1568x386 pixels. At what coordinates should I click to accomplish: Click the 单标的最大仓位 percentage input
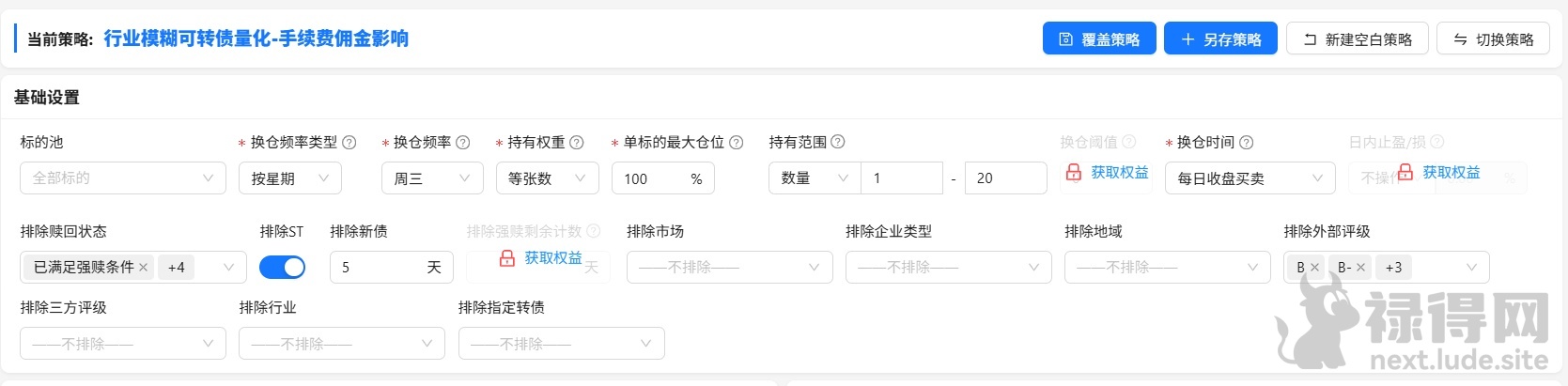651,178
